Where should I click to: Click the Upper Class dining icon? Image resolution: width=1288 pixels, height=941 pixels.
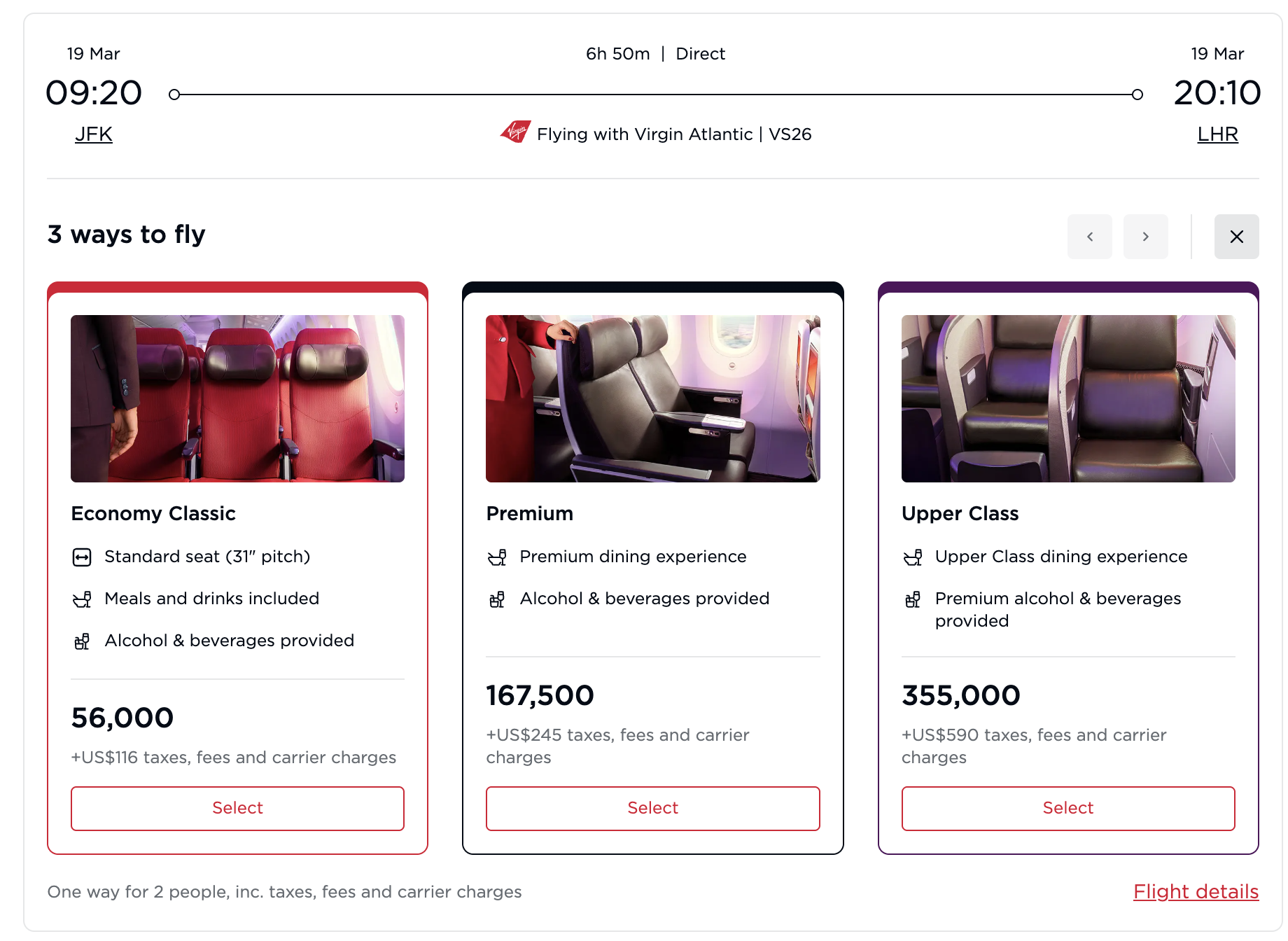click(x=913, y=557)
